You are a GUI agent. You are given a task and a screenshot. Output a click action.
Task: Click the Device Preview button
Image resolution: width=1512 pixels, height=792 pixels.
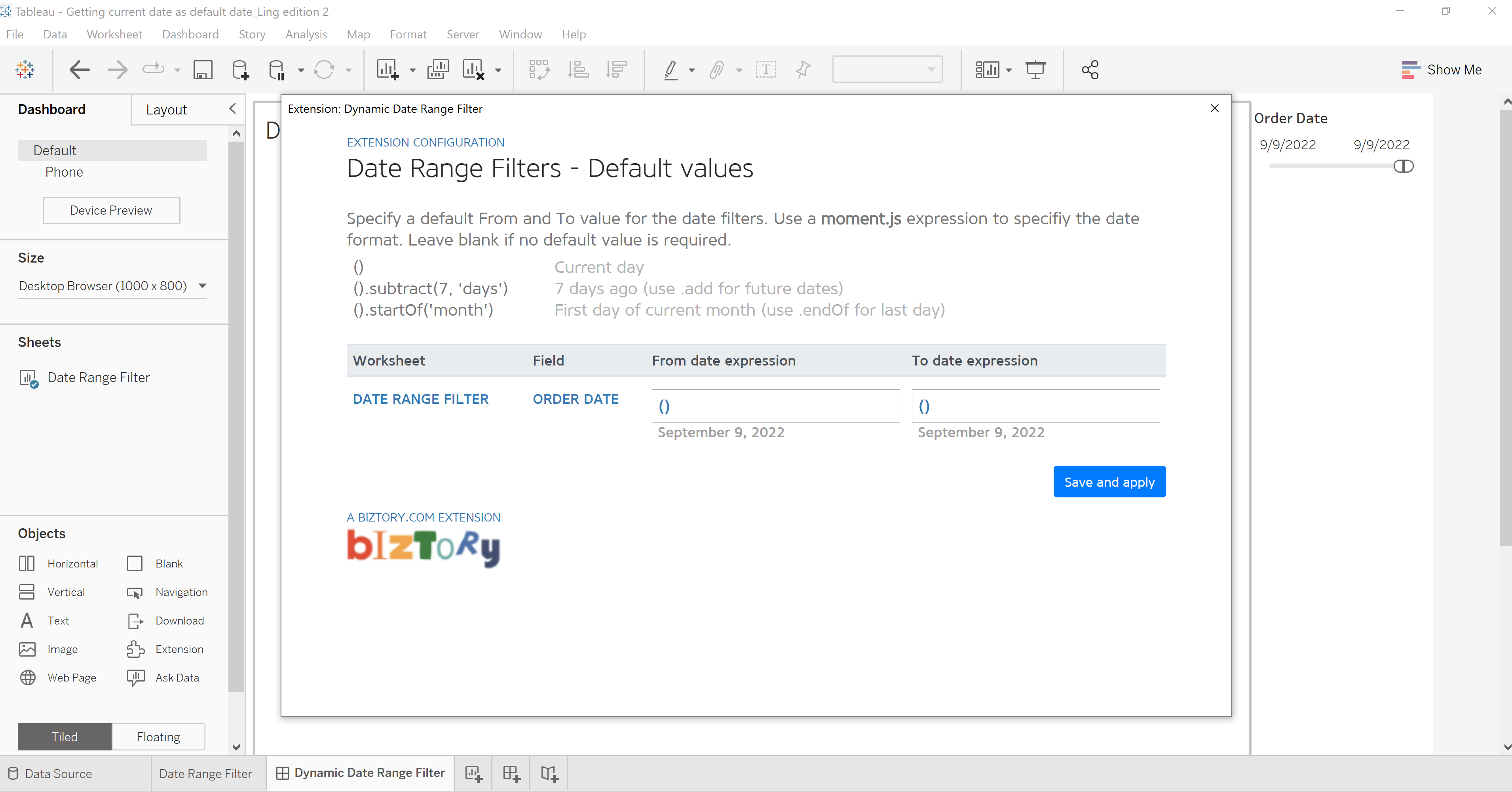111,210
